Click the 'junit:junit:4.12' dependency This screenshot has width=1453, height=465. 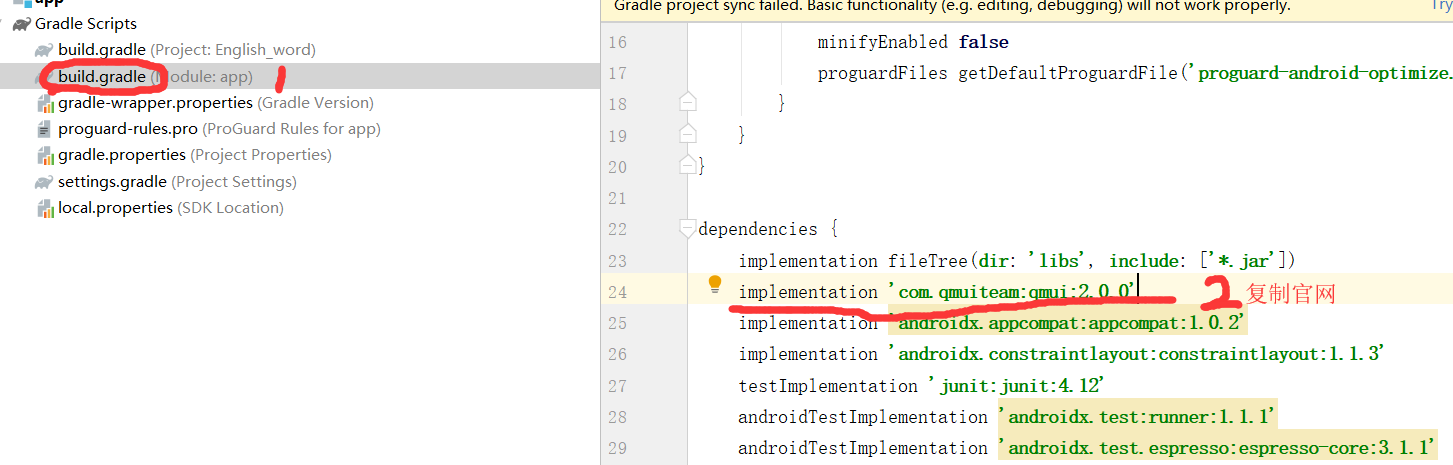[1016, 385]
